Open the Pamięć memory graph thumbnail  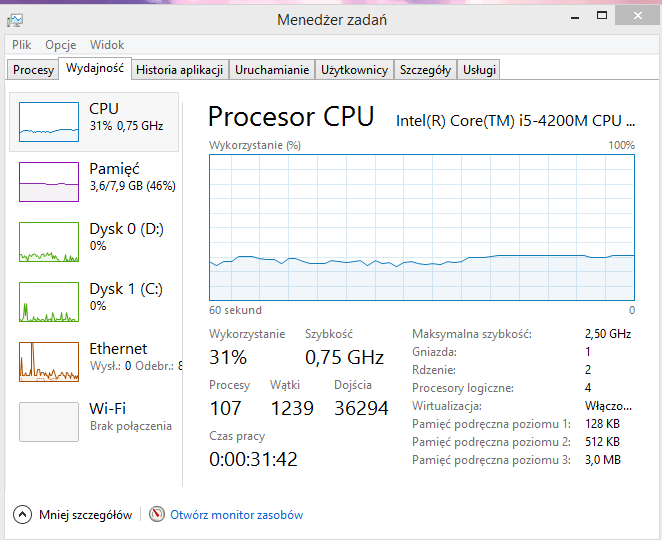click(x=49, y=182)
